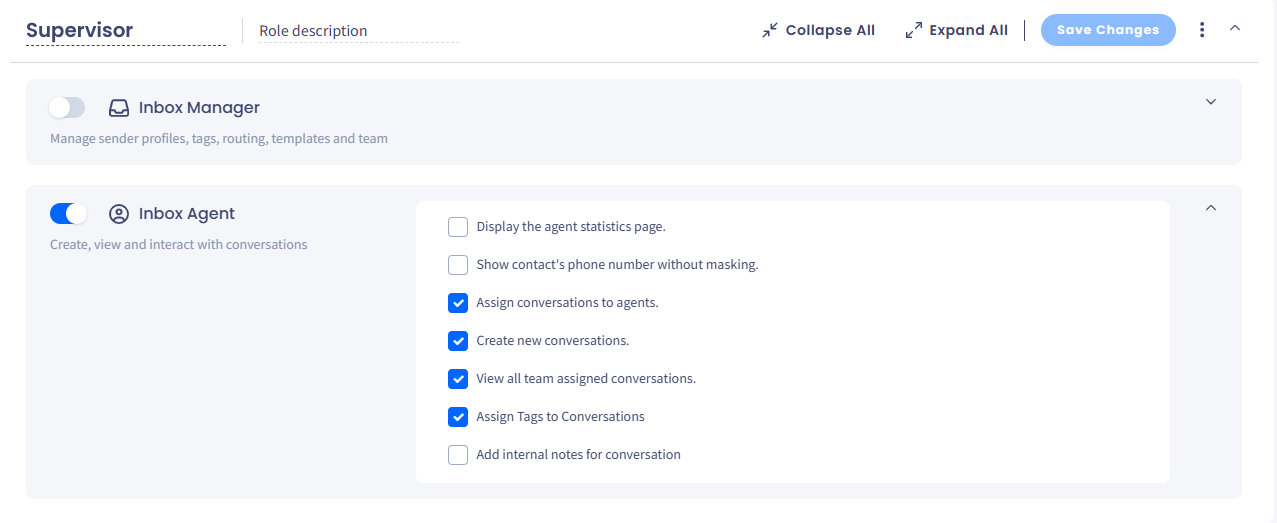Uncheck Create new conversations checkbox
This screenshot has width=1277, height=523.
pyautogui.click(x=458, y=341)
